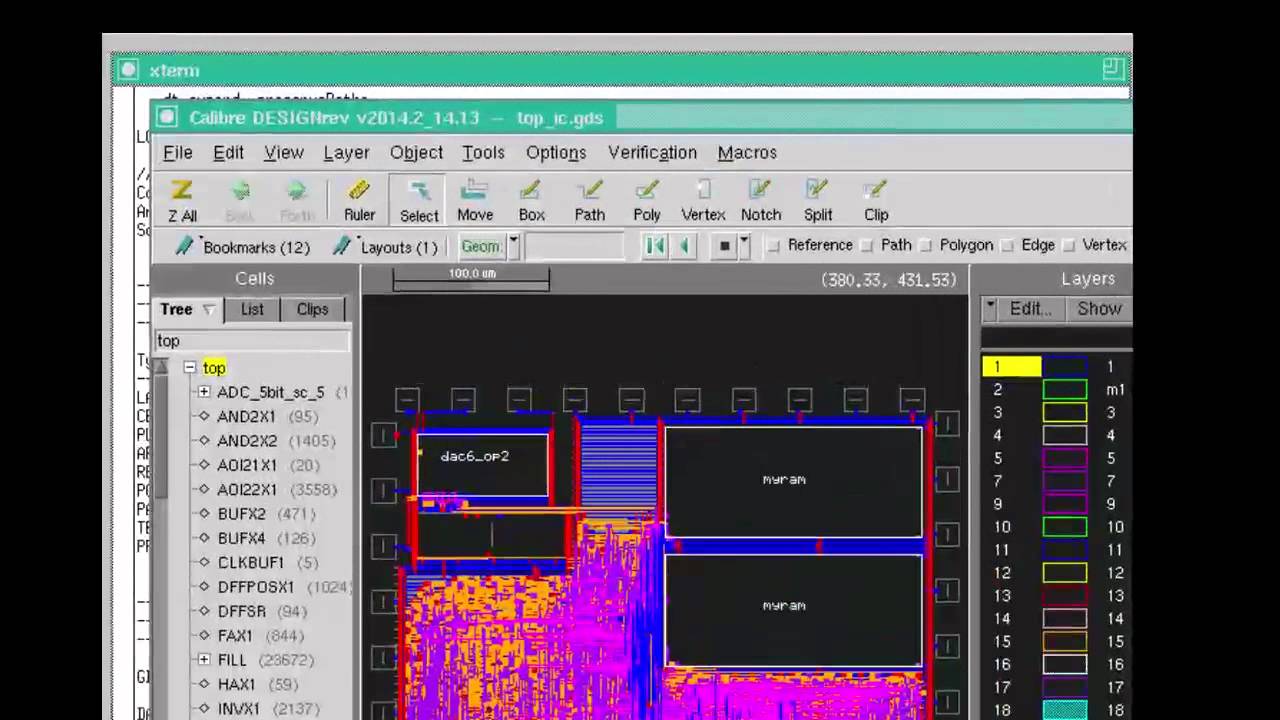The image size is (1280, 720).
Task: Select the Clip tool
Action: click(876, 200)
